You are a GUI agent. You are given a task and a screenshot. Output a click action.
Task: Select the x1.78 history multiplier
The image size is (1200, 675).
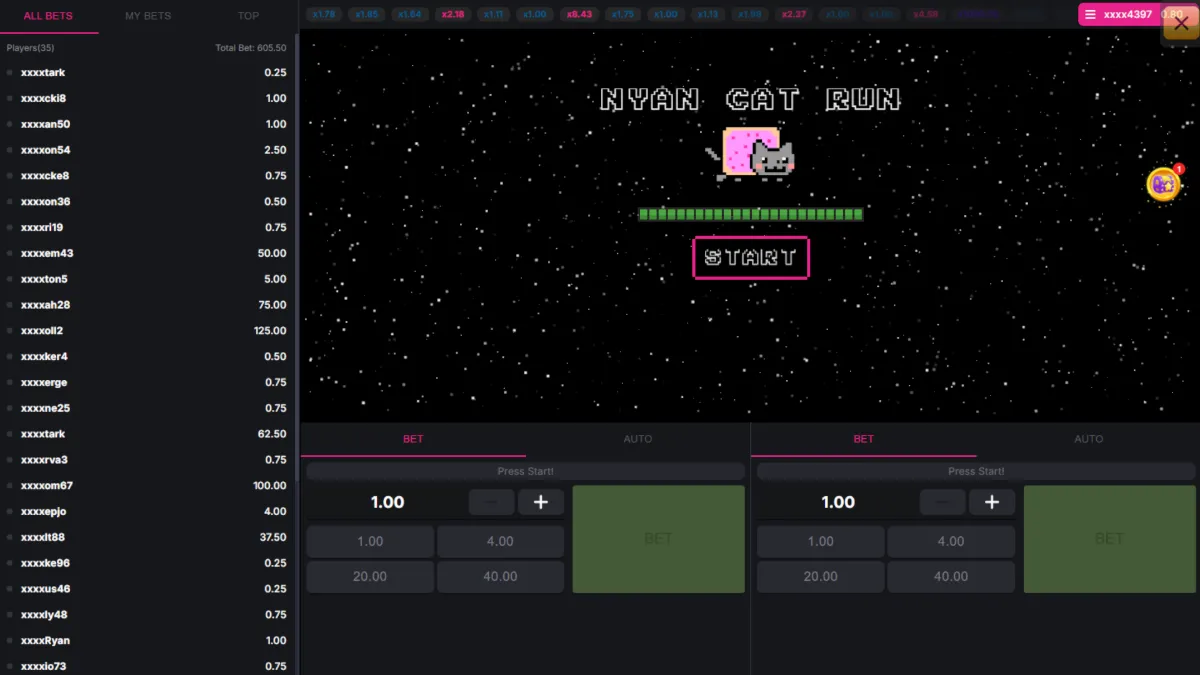(322, 15)
